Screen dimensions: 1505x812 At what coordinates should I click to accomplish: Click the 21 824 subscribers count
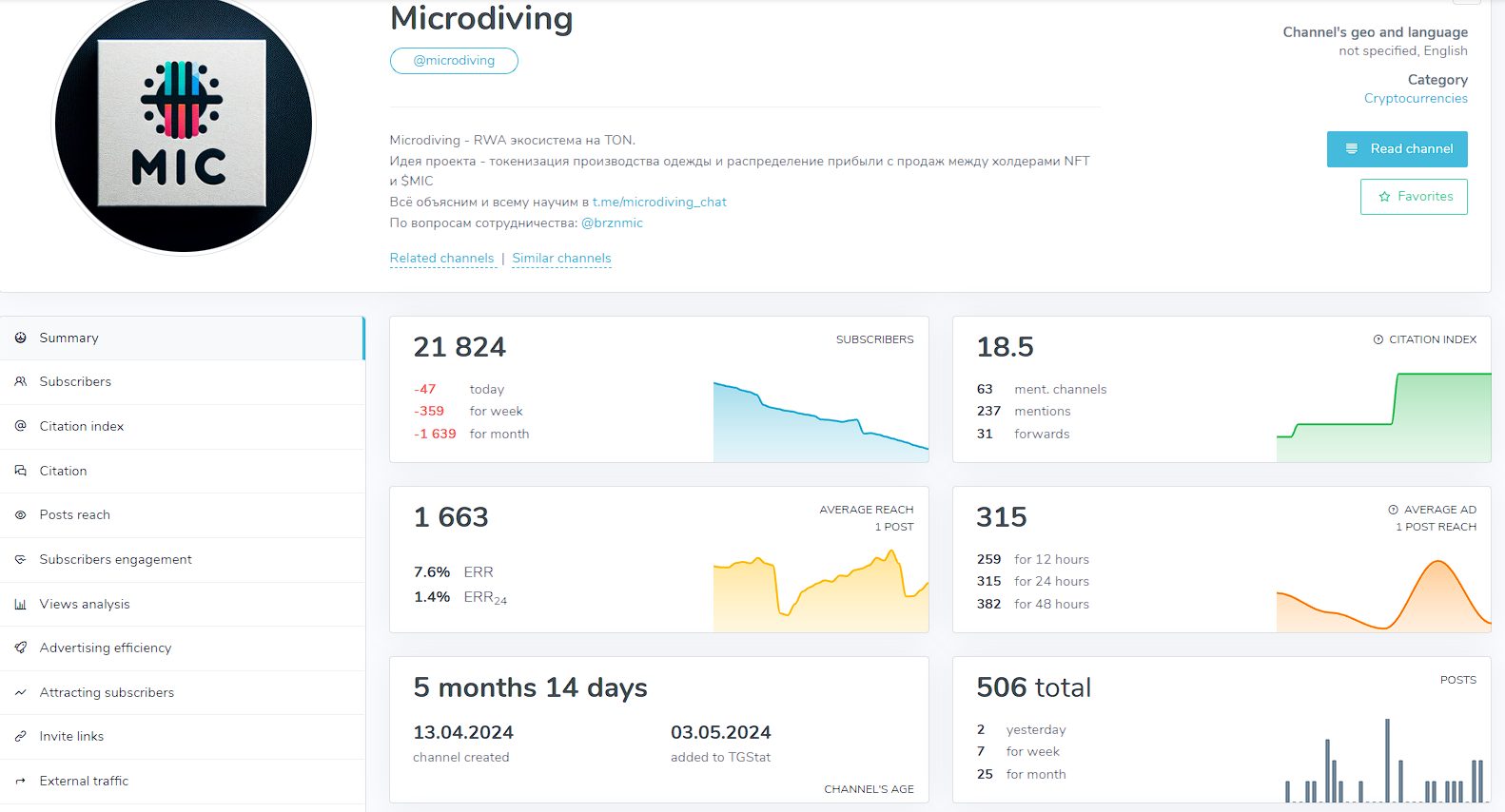pyautogui.click(x=459, y=347)
